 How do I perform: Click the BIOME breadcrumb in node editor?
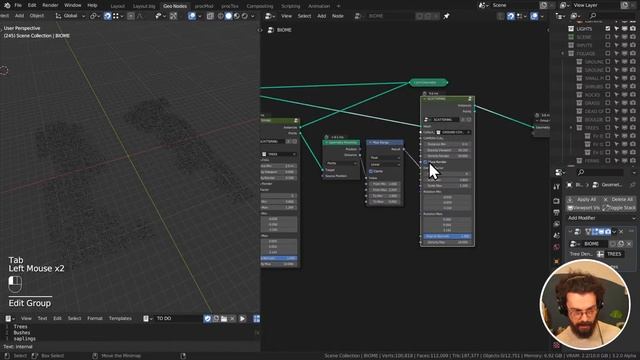[284, 30]
